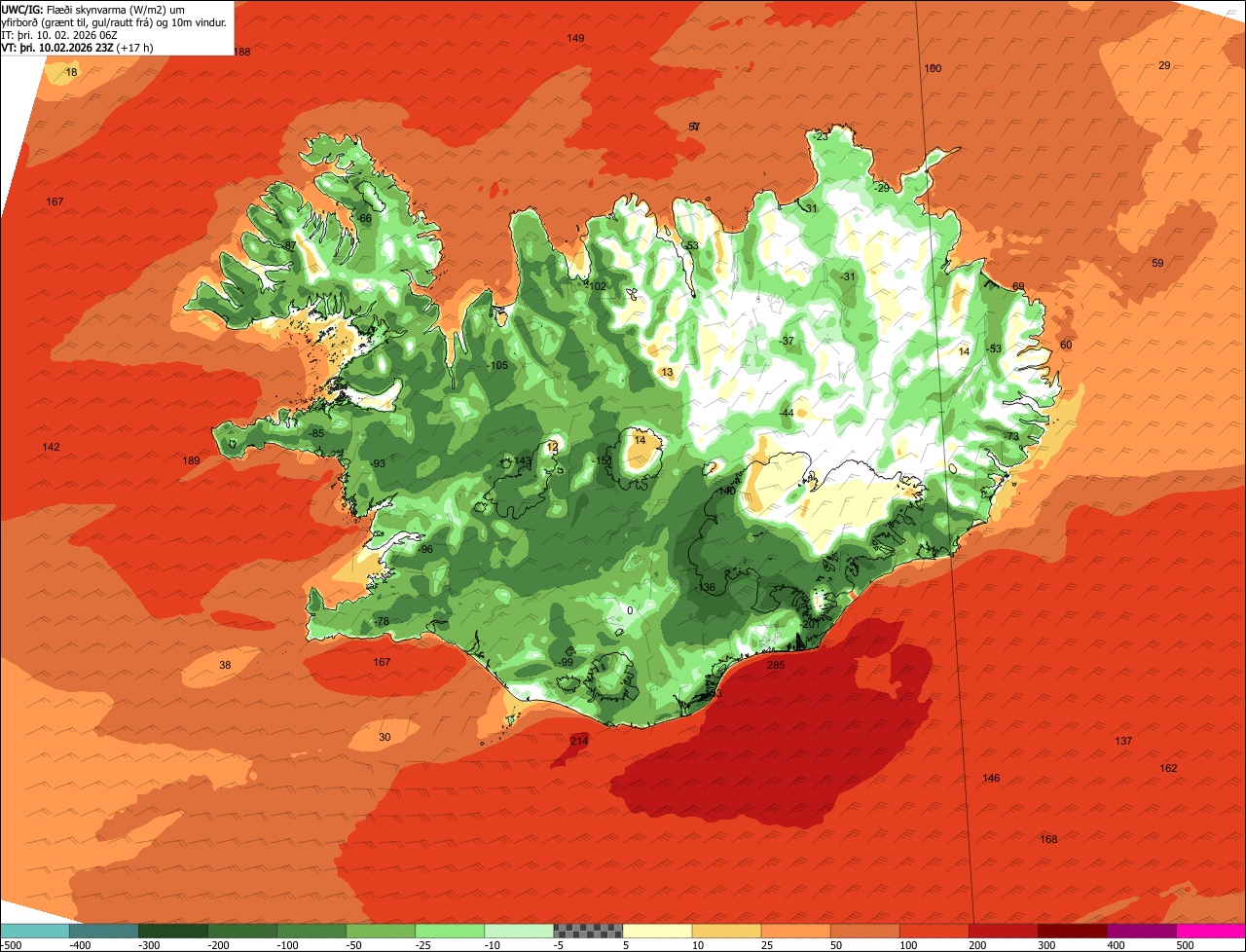Click the value 59 on the eastern ocean

pos(1157,263)
